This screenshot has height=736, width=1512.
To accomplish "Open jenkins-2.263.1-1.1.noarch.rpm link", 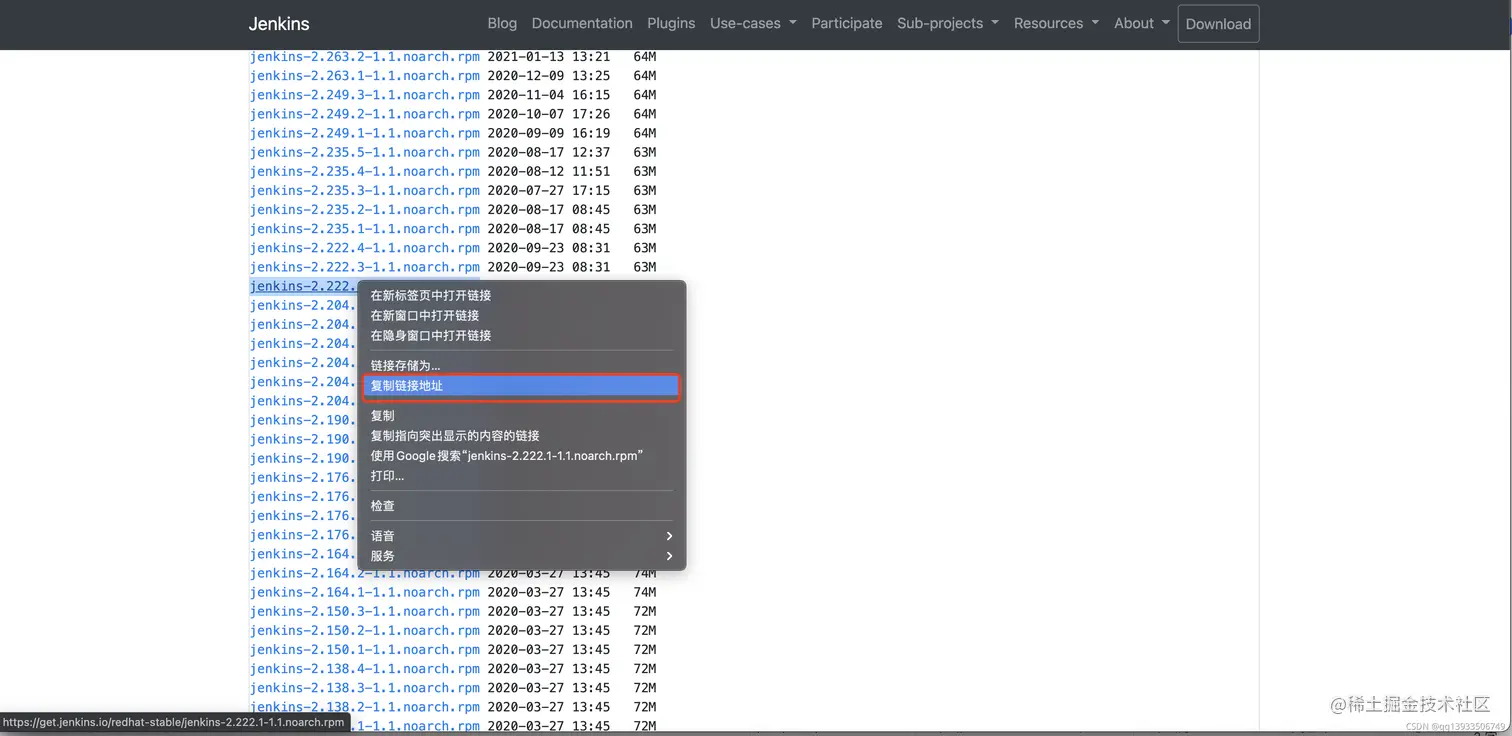I will tap(365, 76).
